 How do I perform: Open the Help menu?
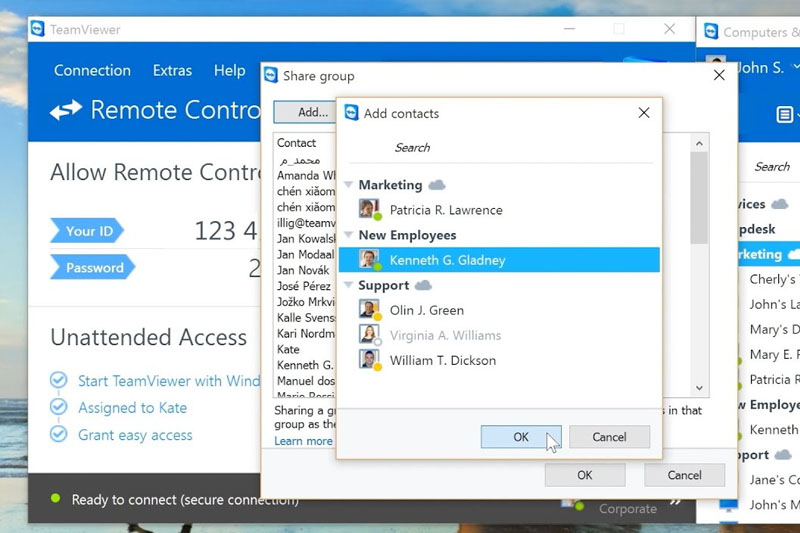click(x=230, y=70)
